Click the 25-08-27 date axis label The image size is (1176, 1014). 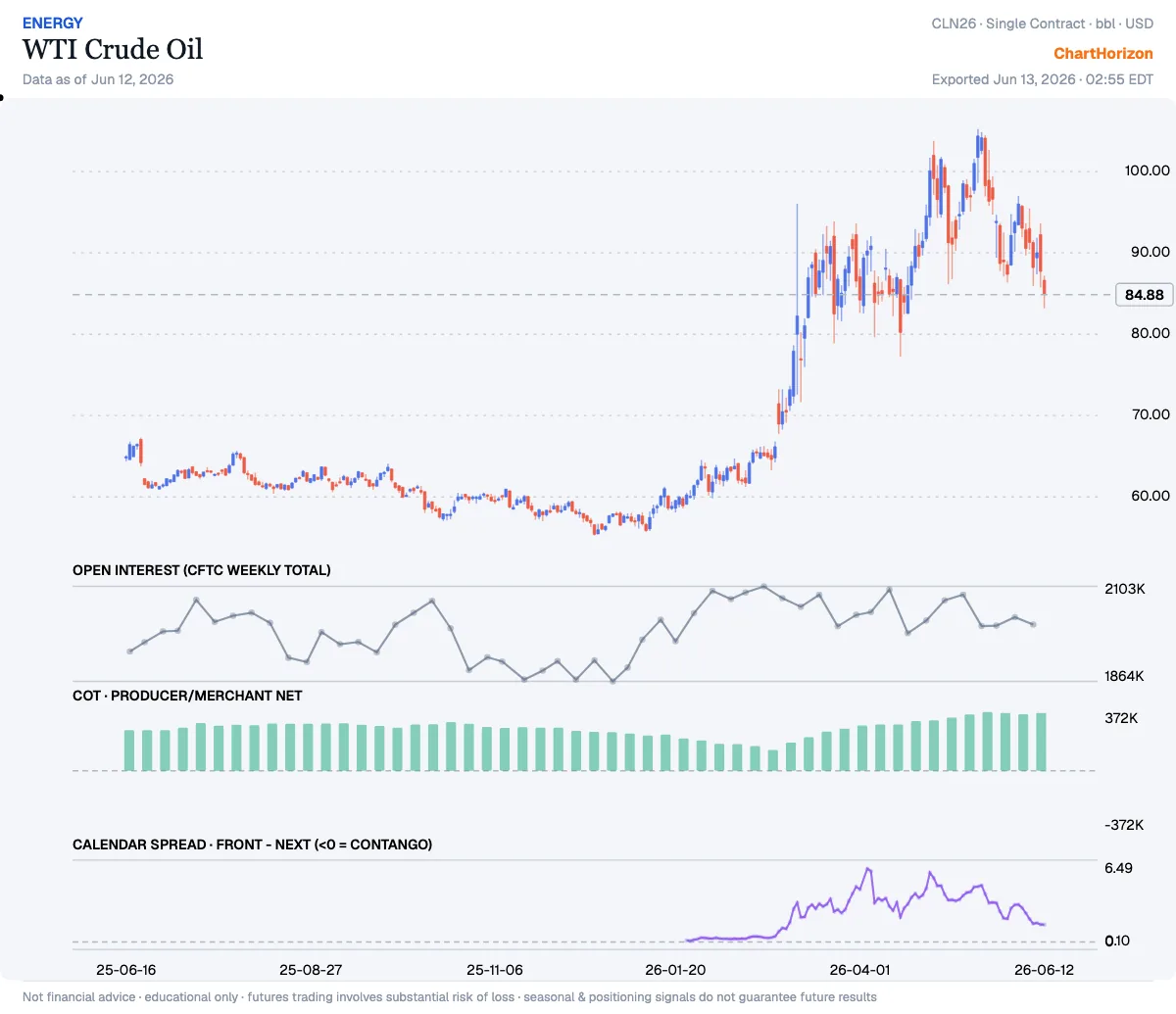tap(311, 970)
